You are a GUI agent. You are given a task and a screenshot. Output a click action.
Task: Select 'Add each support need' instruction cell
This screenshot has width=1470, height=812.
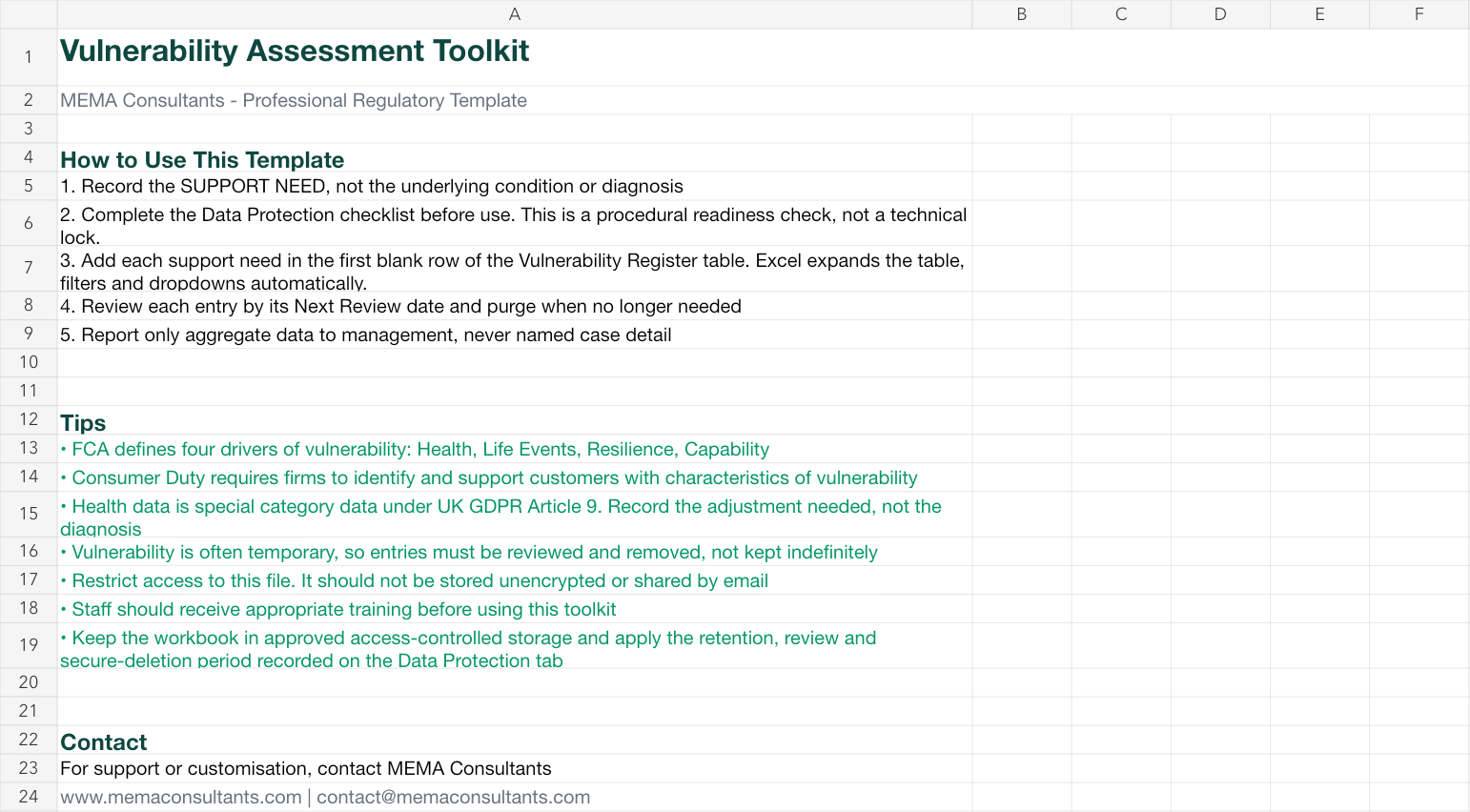pos(515,269)
